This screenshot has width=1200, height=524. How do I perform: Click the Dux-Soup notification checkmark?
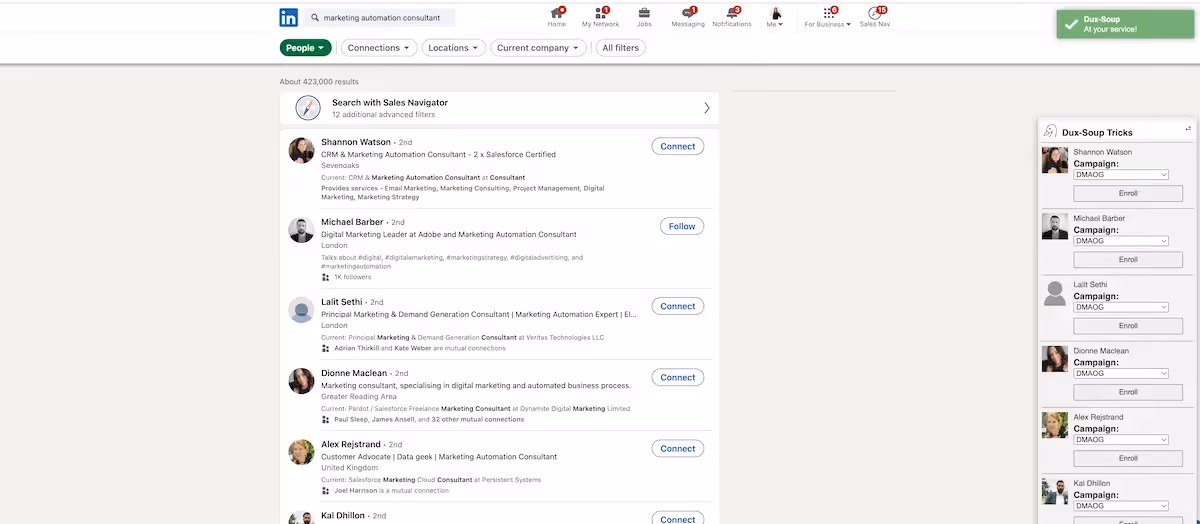[1071, 24]
